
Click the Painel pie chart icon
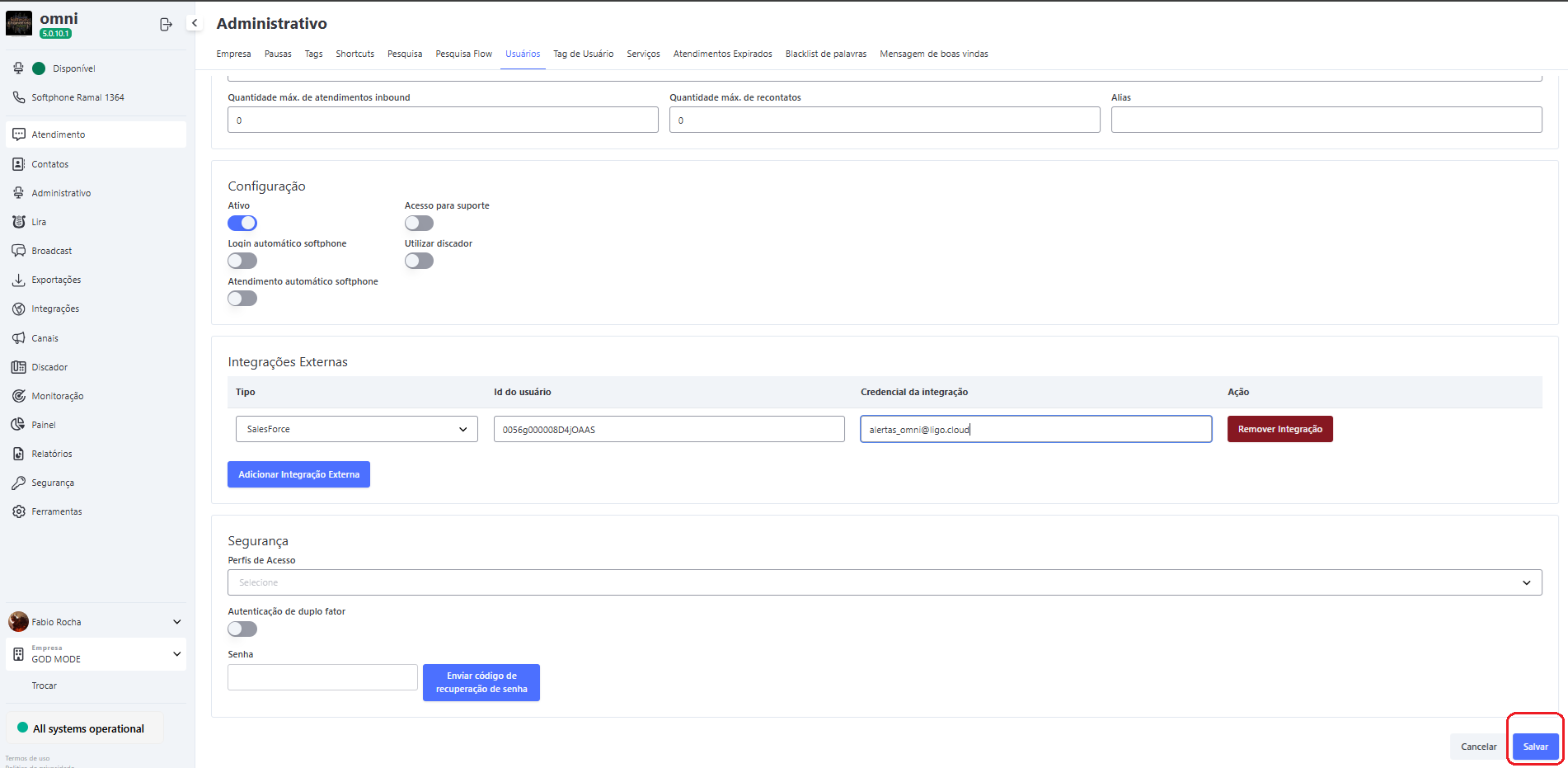[x=19, y=425]
